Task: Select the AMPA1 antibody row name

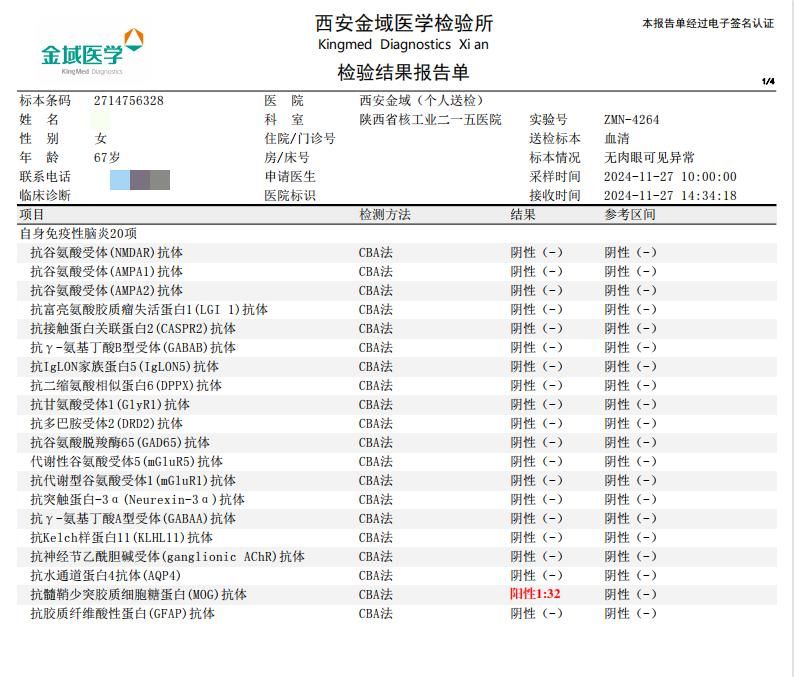Action: (106, 271)
